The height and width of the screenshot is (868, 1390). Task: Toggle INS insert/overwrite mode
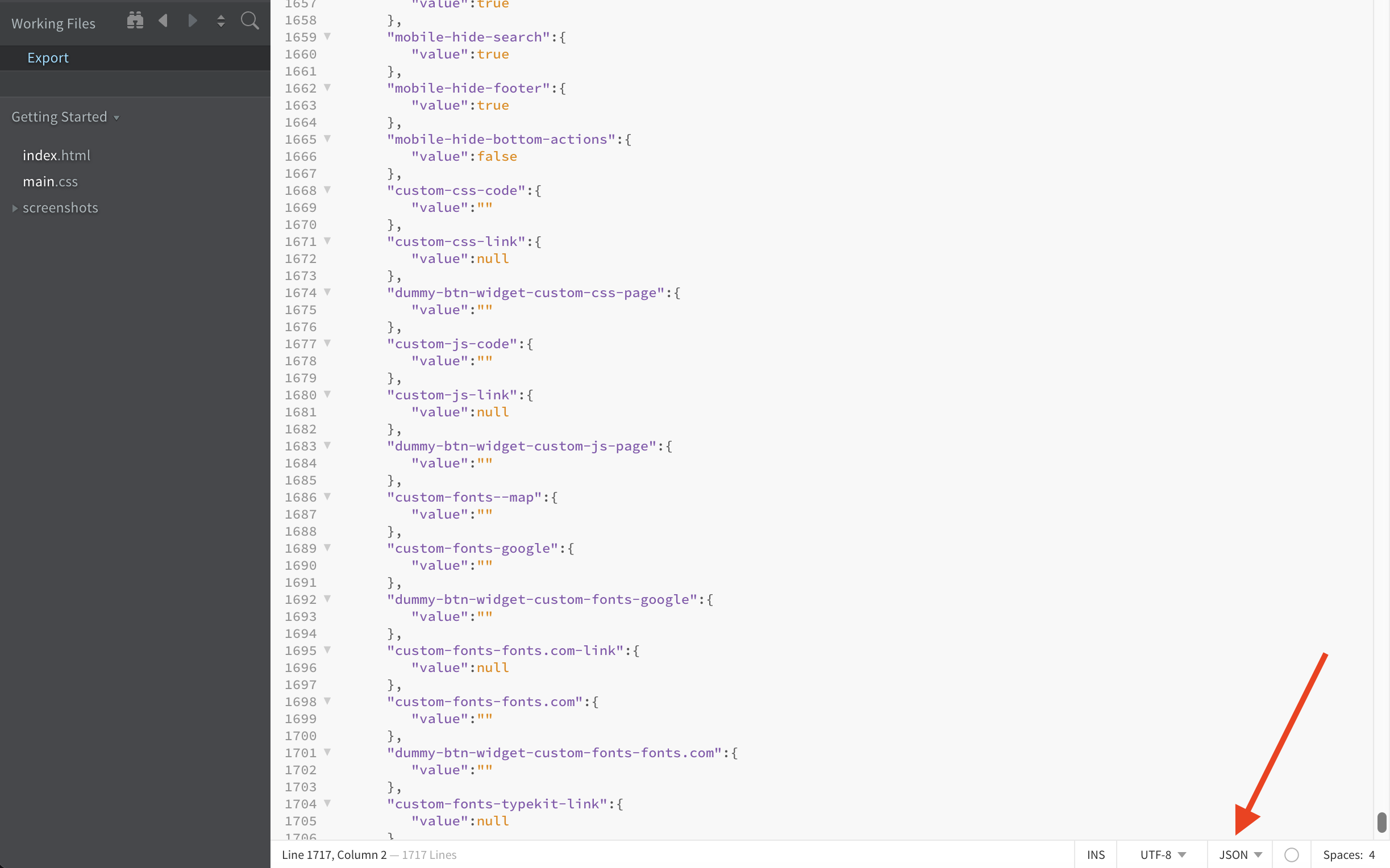click(1096, 855)
